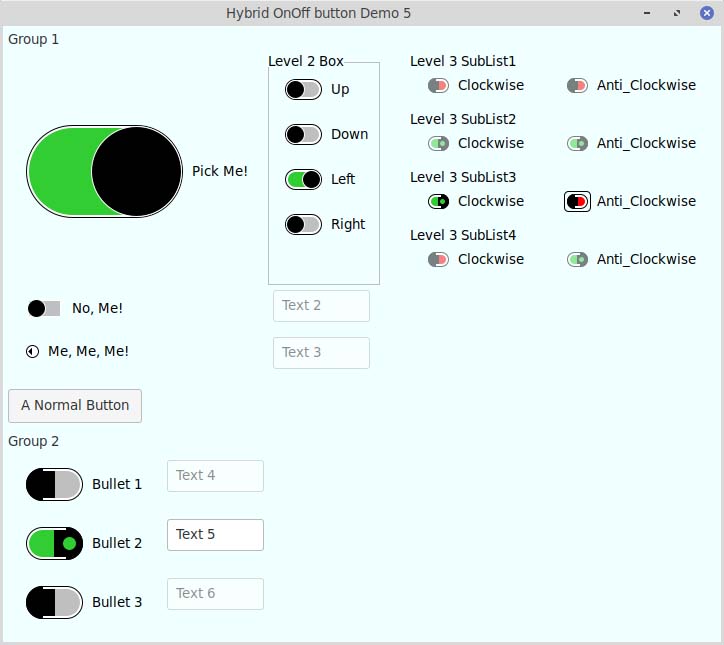Toggle SubList2 Clockwise switch

tap(438, 144)
